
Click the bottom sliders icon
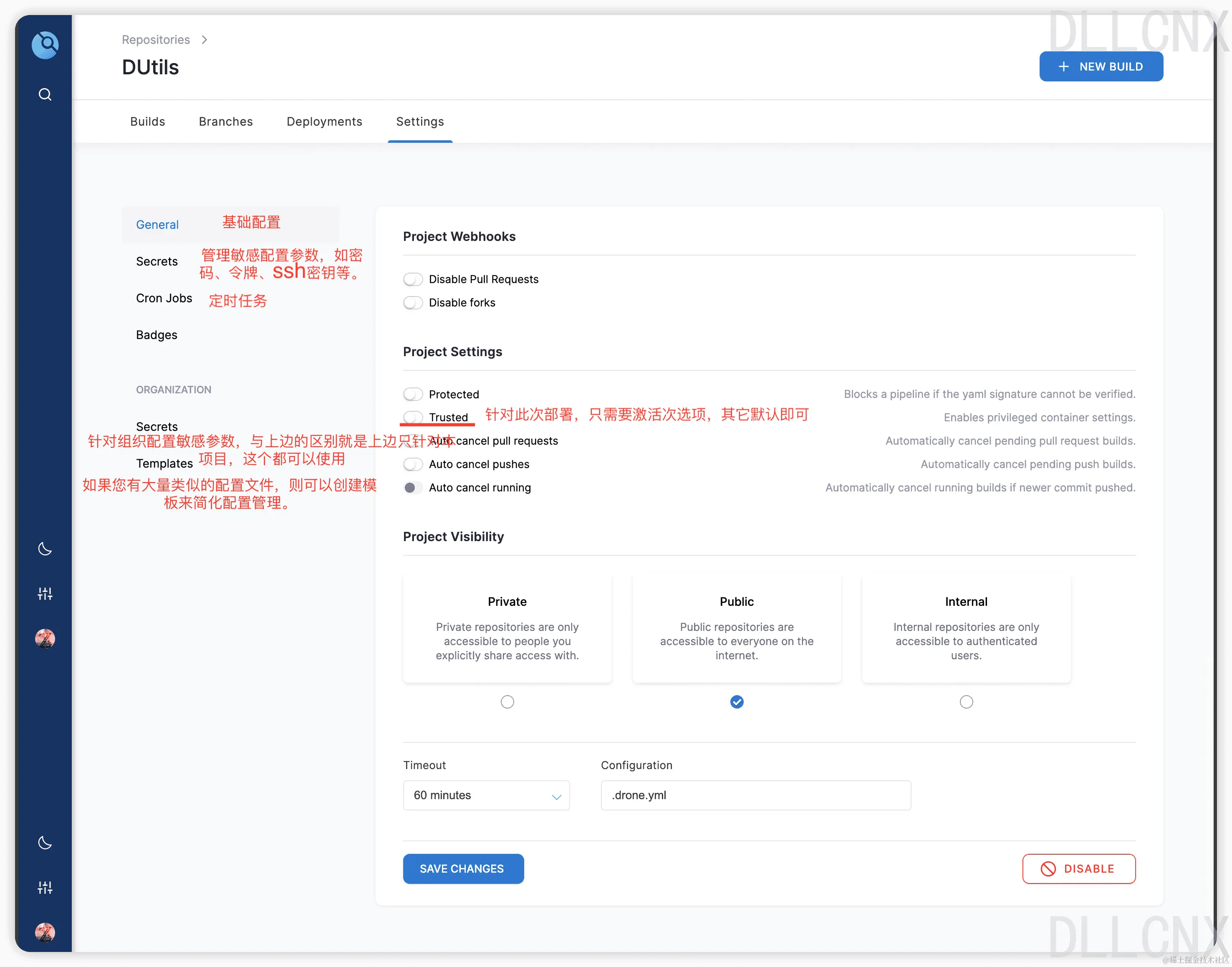45,887
